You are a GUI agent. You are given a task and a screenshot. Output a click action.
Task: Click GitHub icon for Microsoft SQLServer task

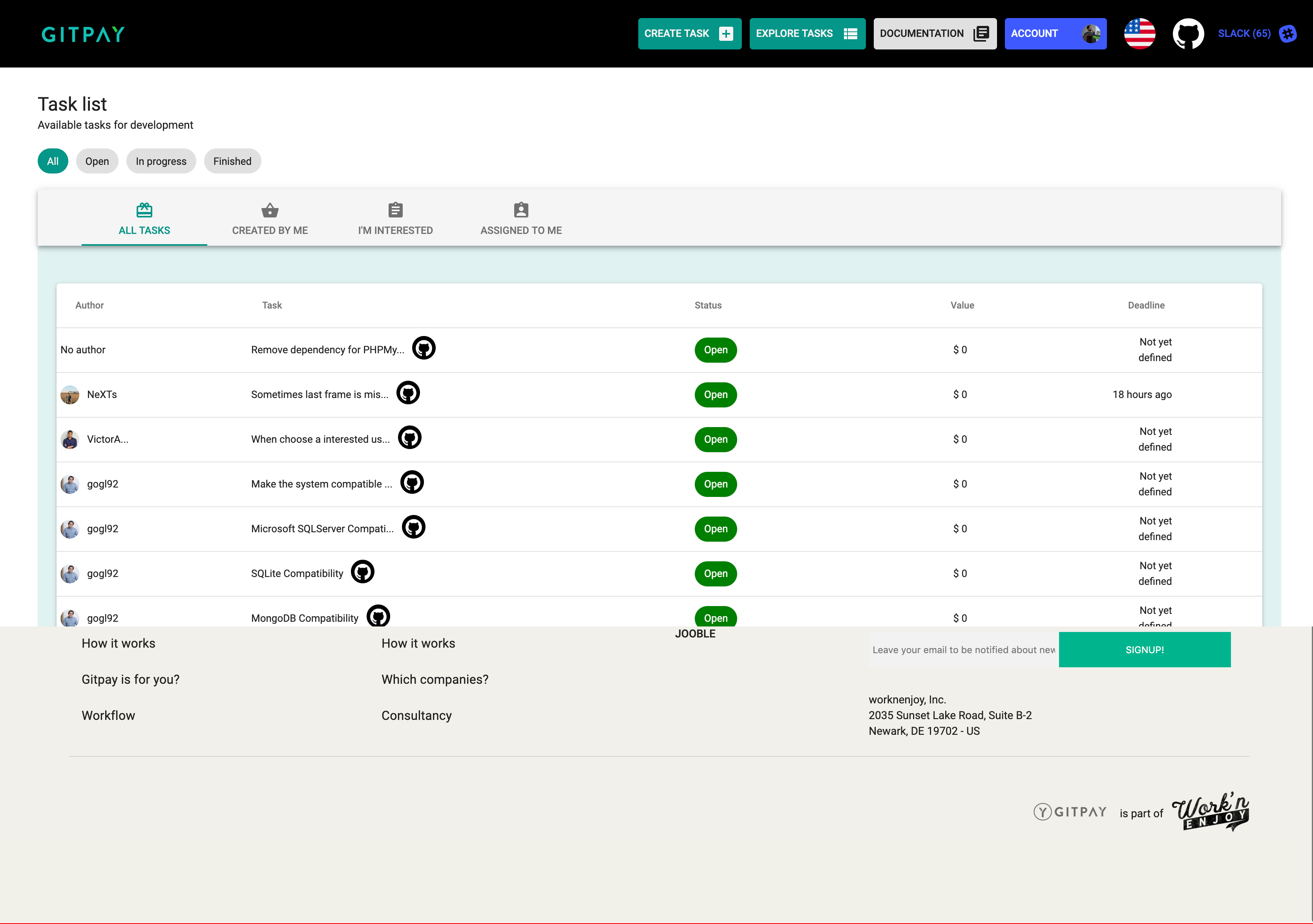click(x=413, y=527)
